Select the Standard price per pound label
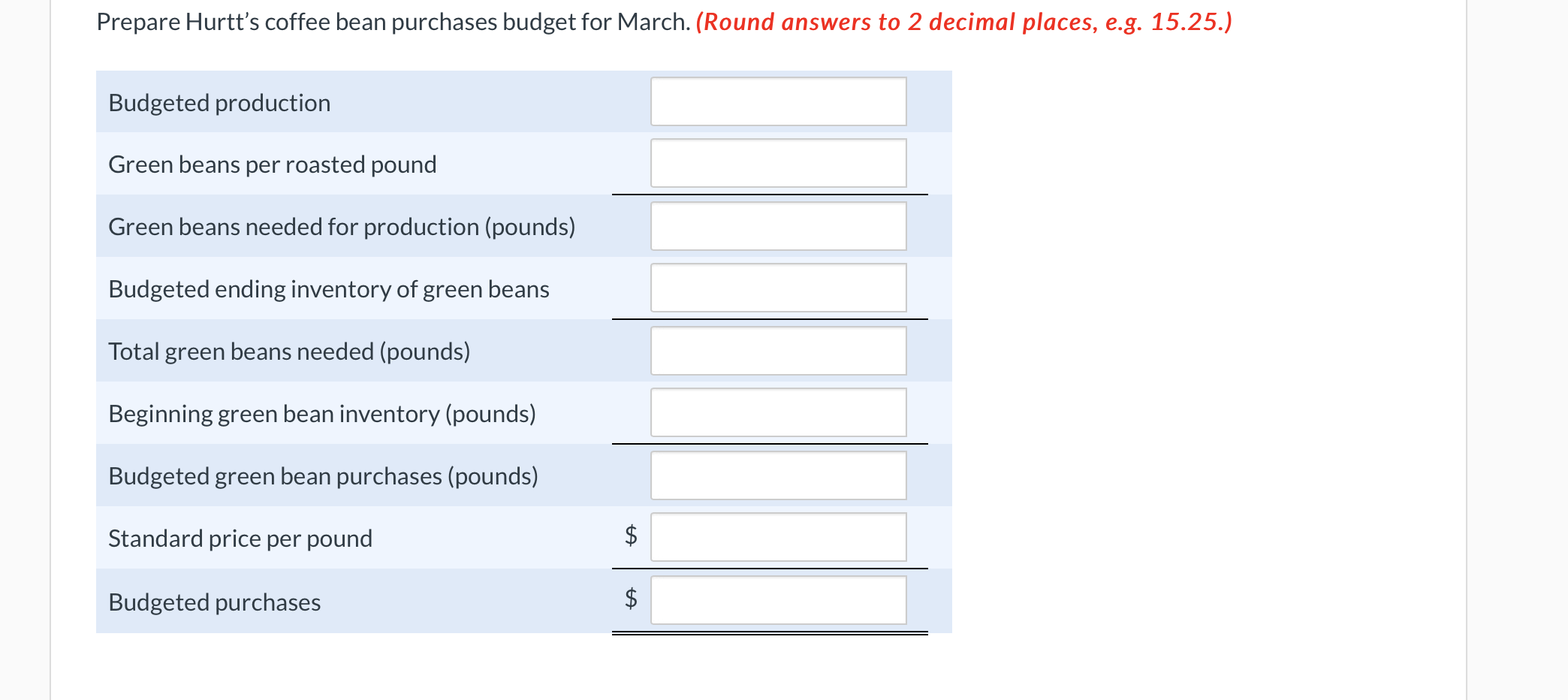Viewport: 1568px width, 700px height. pyautogui.click(x=240, y=539)
